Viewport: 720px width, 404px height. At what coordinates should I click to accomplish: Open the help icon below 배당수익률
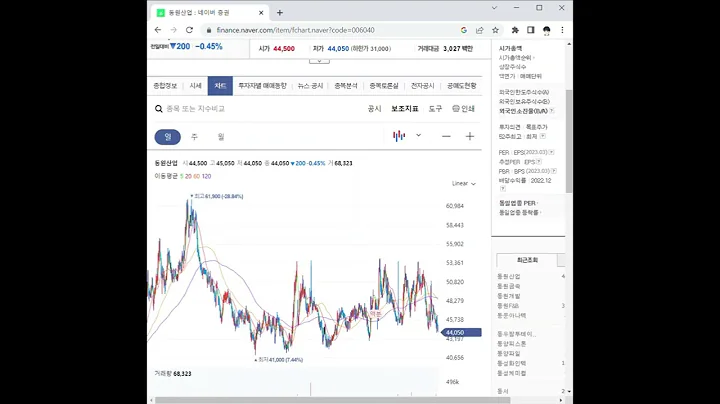(503, 189)
